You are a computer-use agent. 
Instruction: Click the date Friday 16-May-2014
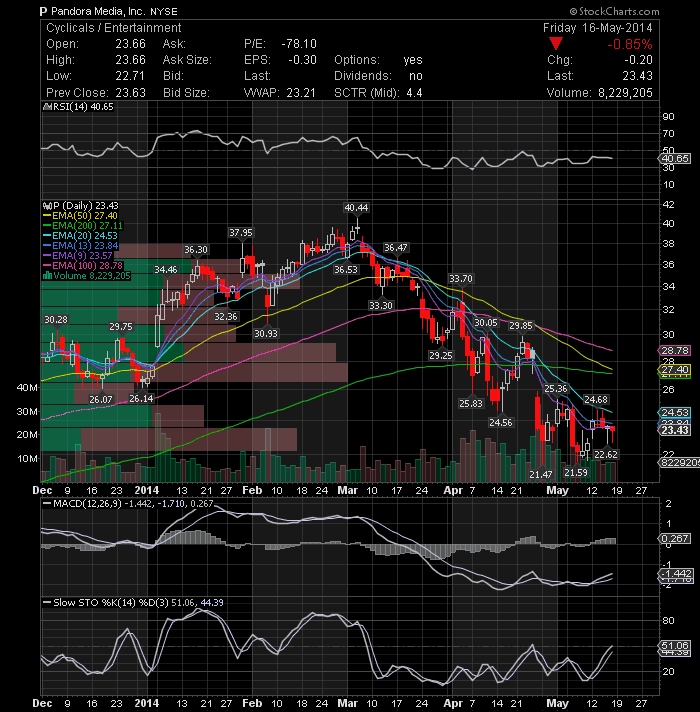pos(597,28)
